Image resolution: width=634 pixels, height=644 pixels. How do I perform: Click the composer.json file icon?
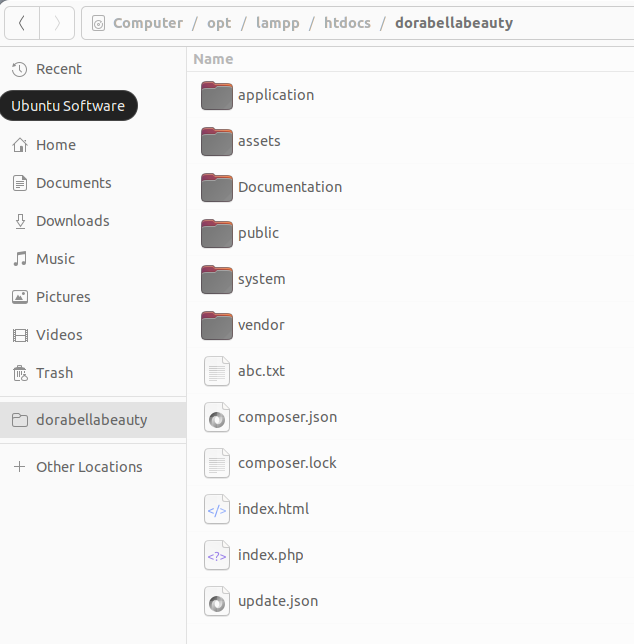click(216, 418)
